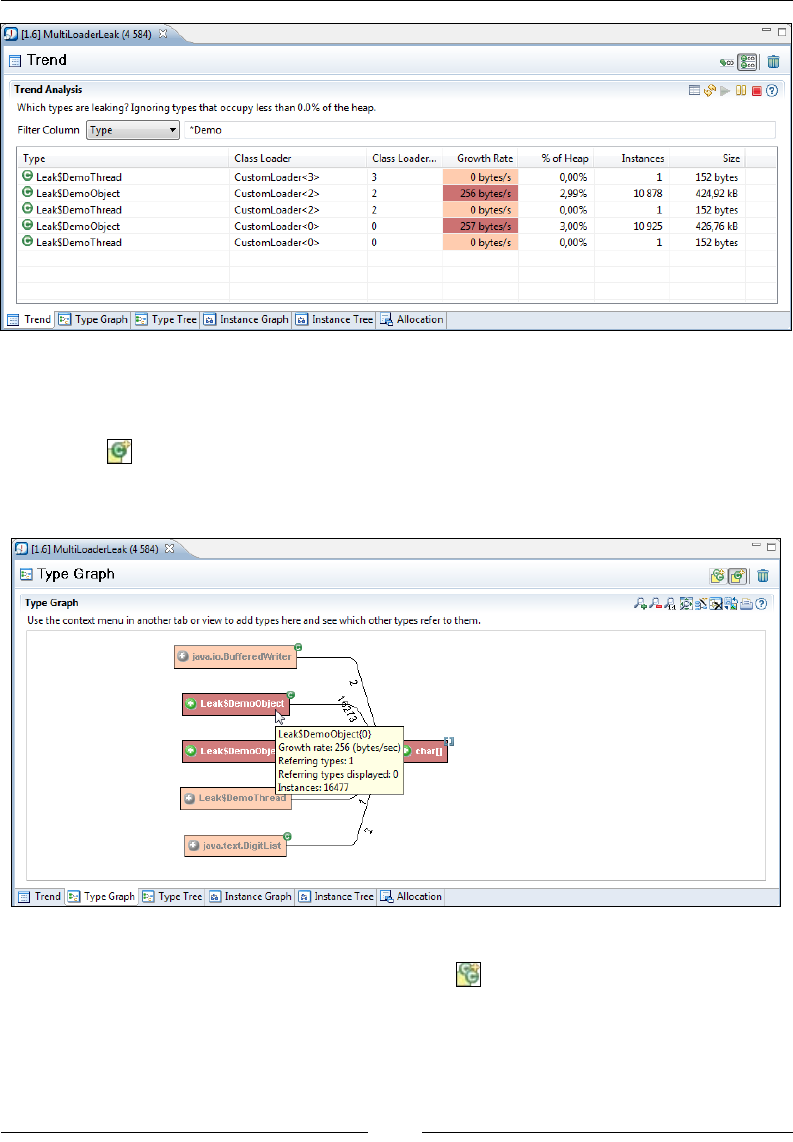Expand the top Leak$DemoObject node plus icon
This screenshot has width=793, height=1142.
(191, 704)
